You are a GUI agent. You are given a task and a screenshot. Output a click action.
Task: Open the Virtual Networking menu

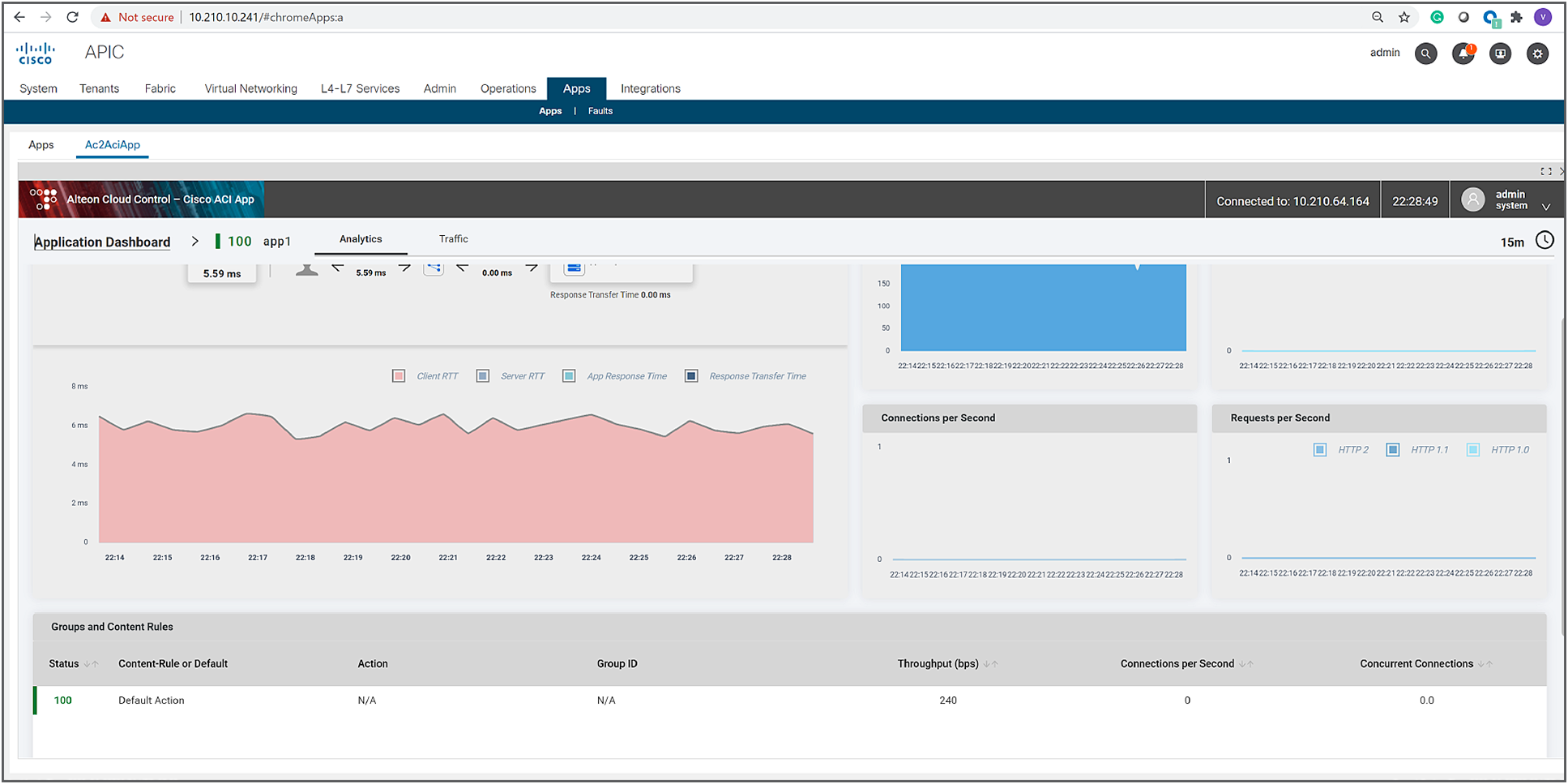point(251,88)
